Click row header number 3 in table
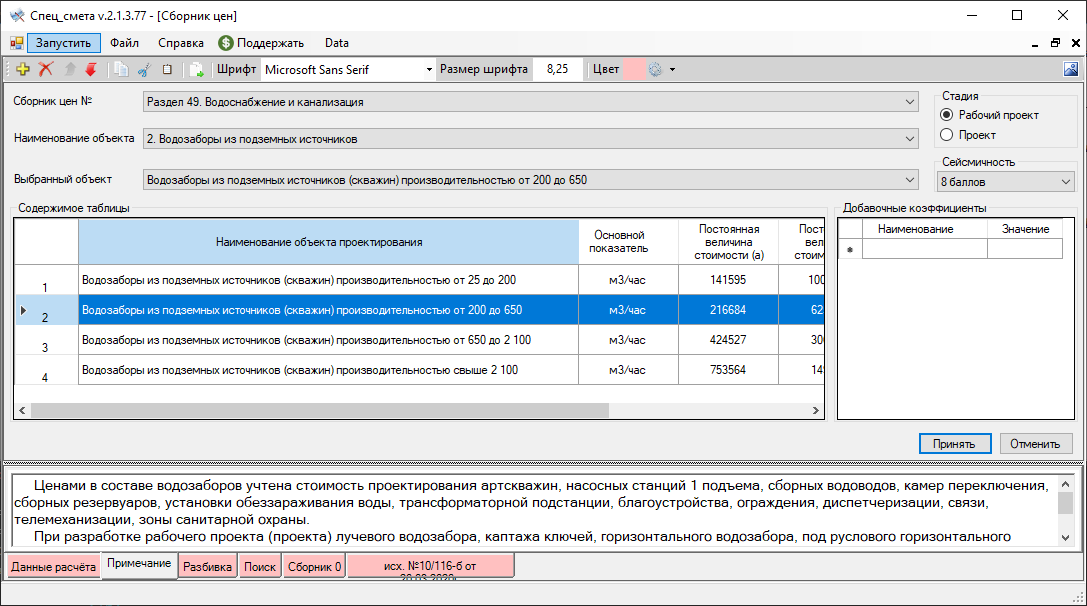 pos(46,340)
